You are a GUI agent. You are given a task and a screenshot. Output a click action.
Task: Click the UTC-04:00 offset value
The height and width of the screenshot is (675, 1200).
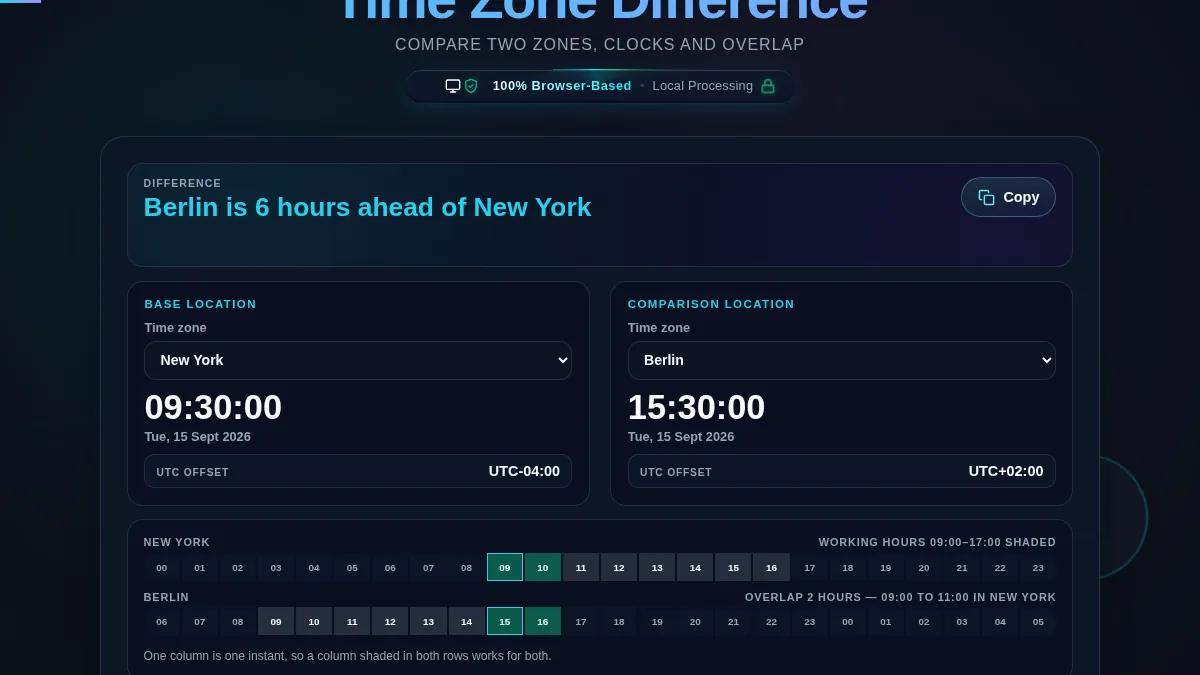click(524, 471)
